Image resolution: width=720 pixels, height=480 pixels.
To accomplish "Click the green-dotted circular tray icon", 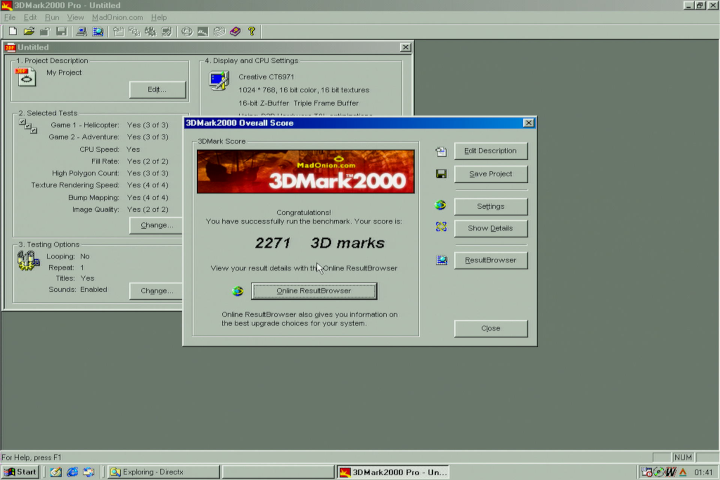I will pos(659,472).
